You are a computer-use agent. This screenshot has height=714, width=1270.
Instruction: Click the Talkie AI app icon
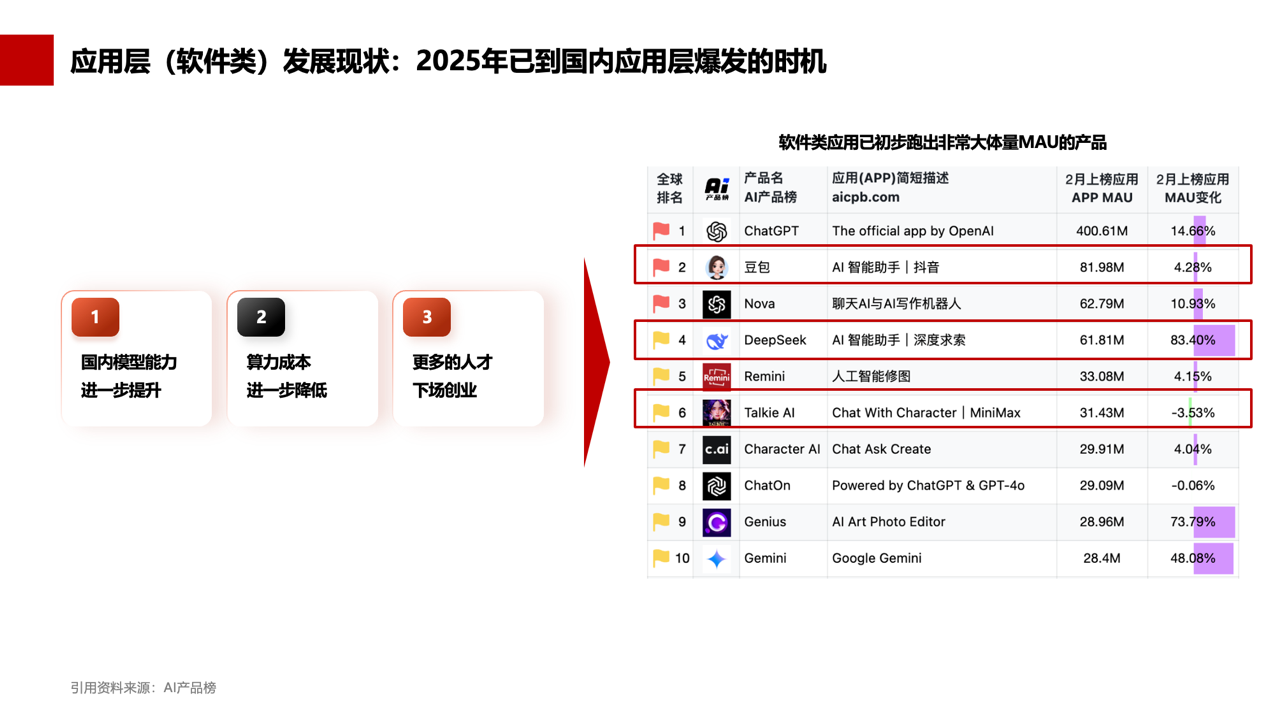click(x=716, y=413)
